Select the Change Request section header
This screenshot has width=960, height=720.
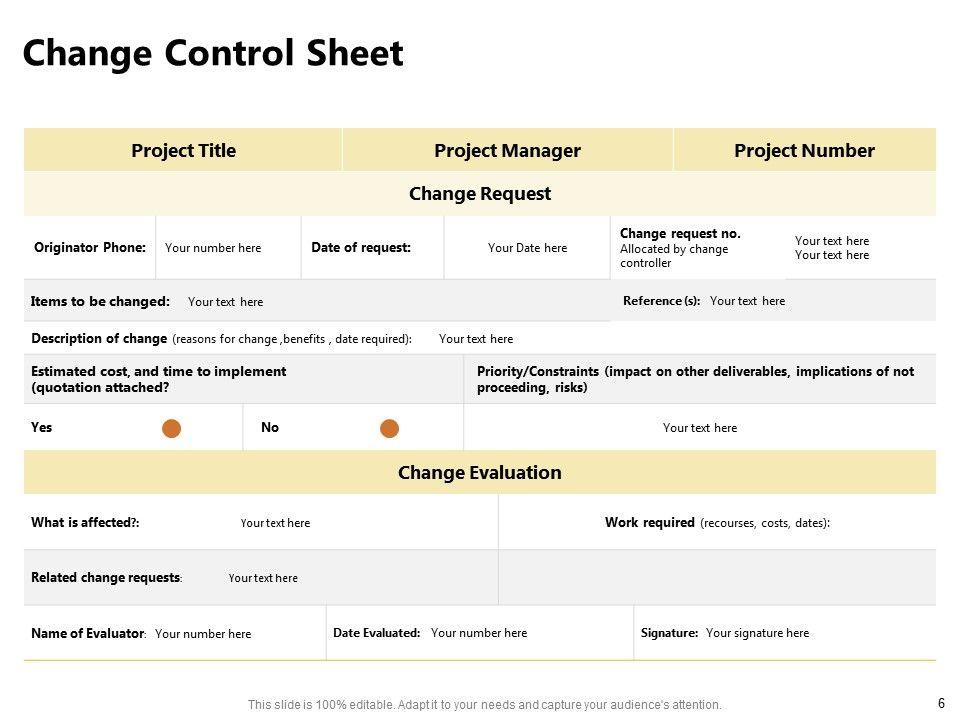(x=480, y=194)
